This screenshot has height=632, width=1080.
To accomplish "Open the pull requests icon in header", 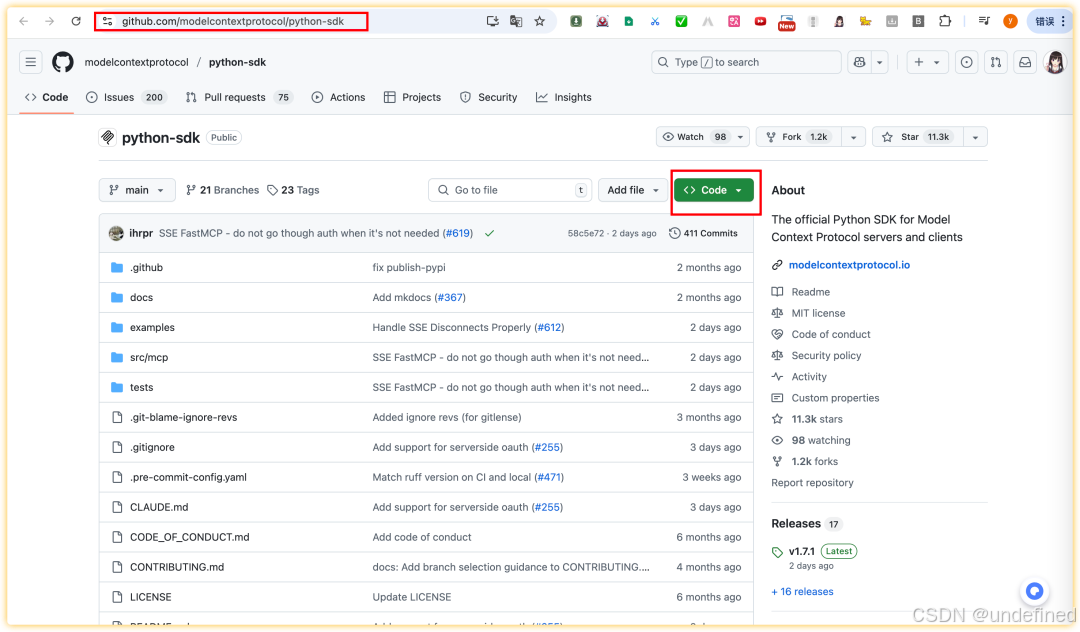I will point(996,62).
